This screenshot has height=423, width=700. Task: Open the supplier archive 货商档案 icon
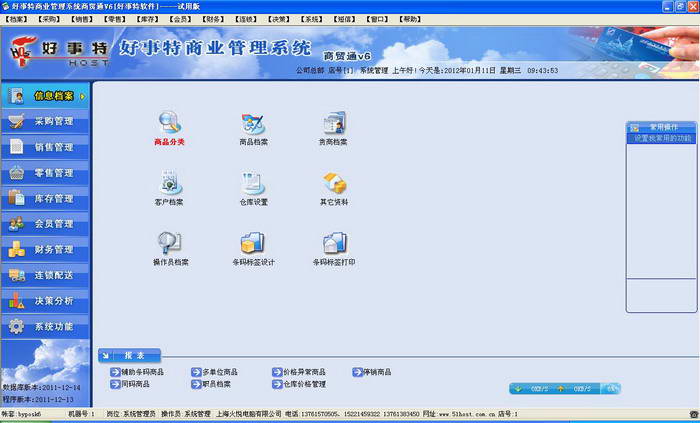334,123
